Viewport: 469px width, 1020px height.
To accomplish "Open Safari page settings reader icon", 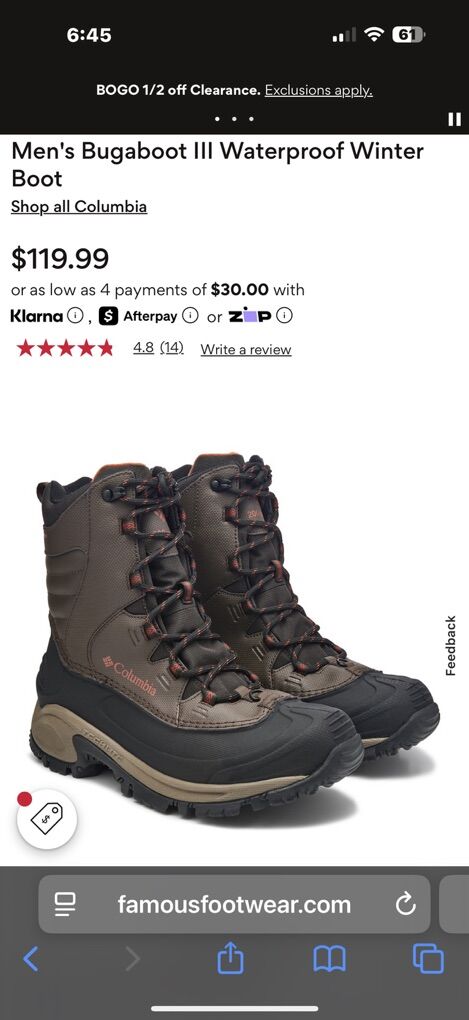I will (65, 904).
